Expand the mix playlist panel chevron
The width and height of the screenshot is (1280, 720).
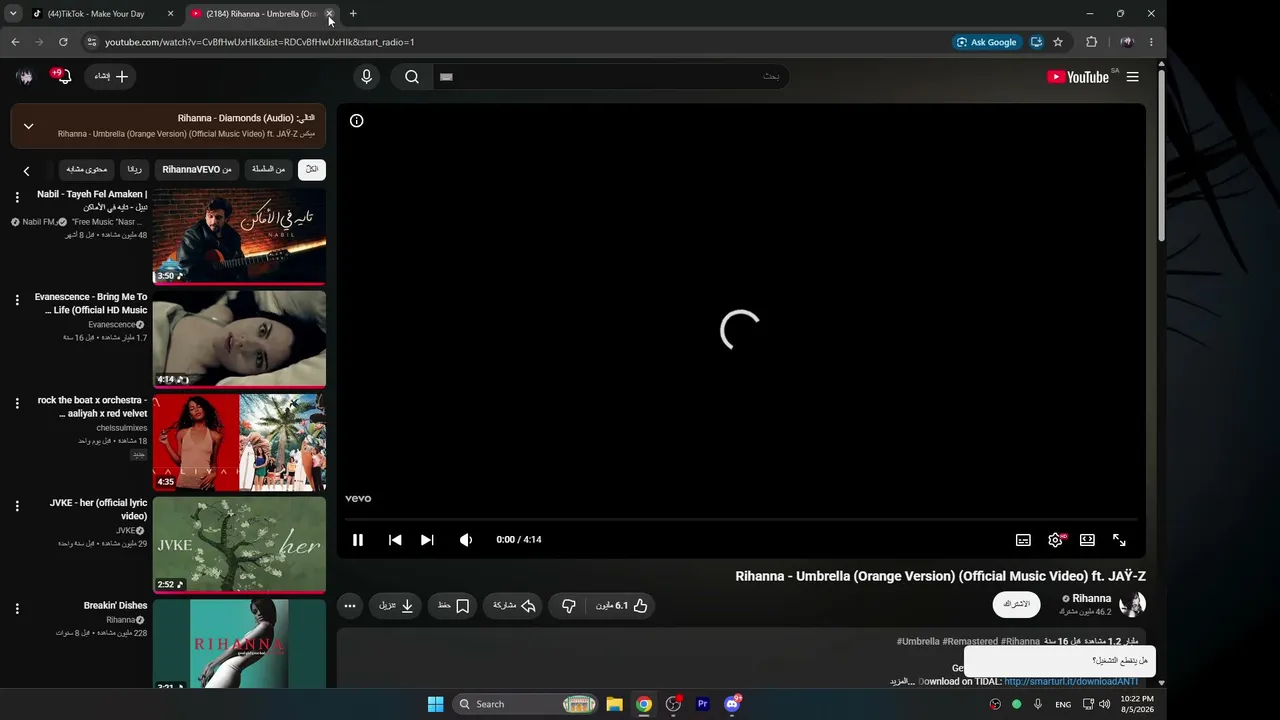[x=28, y=126]
